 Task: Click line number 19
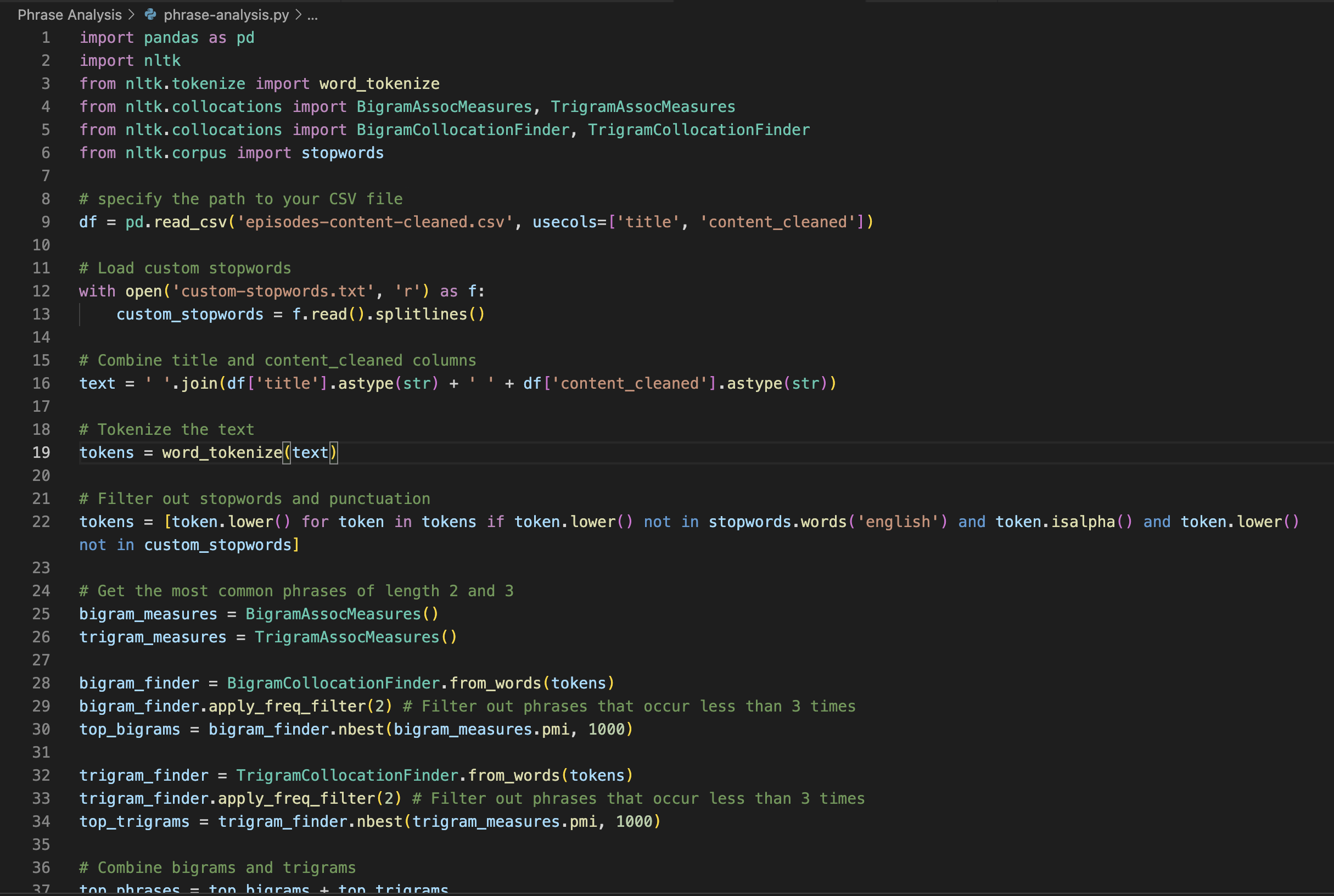41,452
